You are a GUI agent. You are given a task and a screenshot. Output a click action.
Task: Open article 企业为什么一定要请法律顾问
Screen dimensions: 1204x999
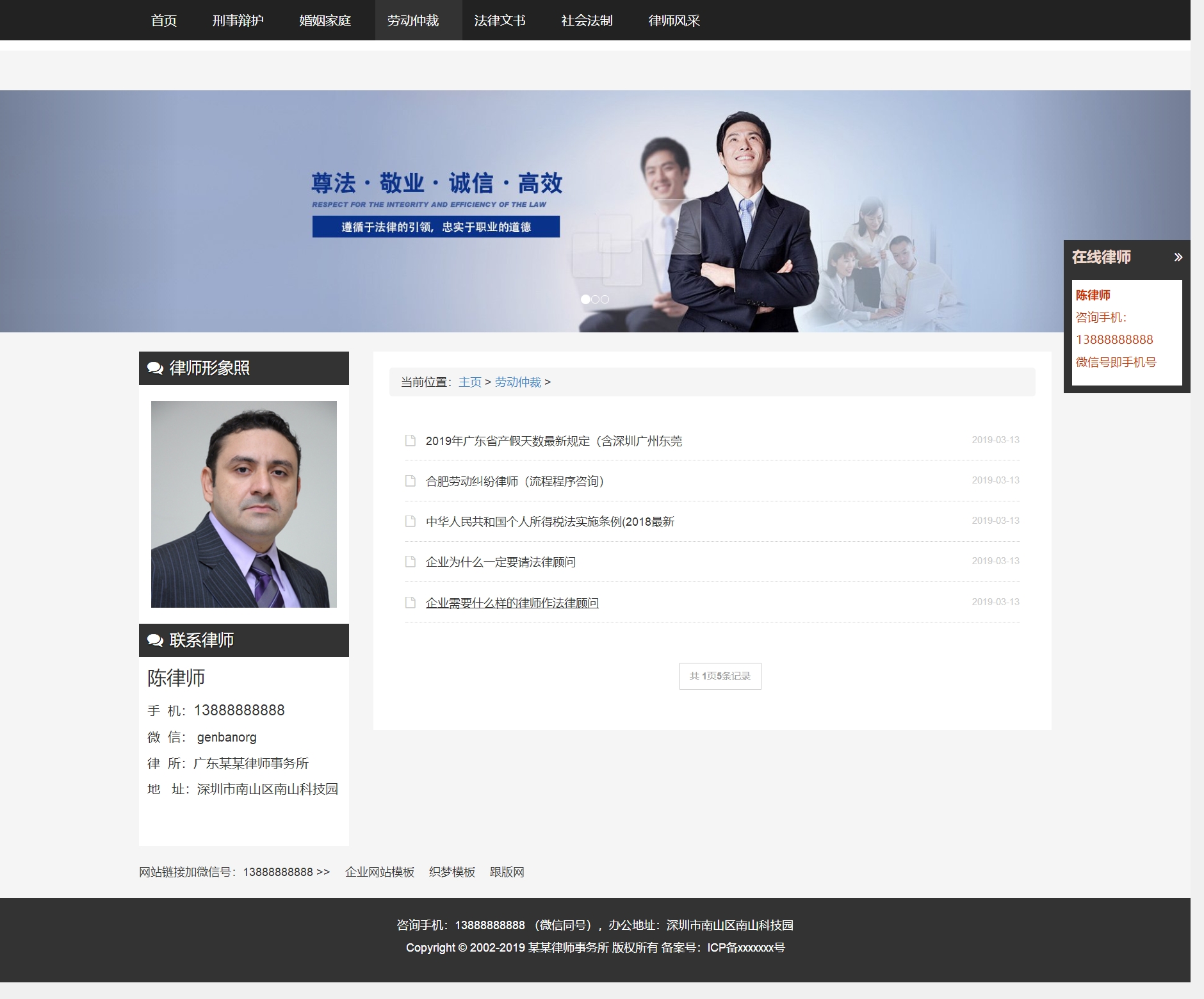(501, 562)
